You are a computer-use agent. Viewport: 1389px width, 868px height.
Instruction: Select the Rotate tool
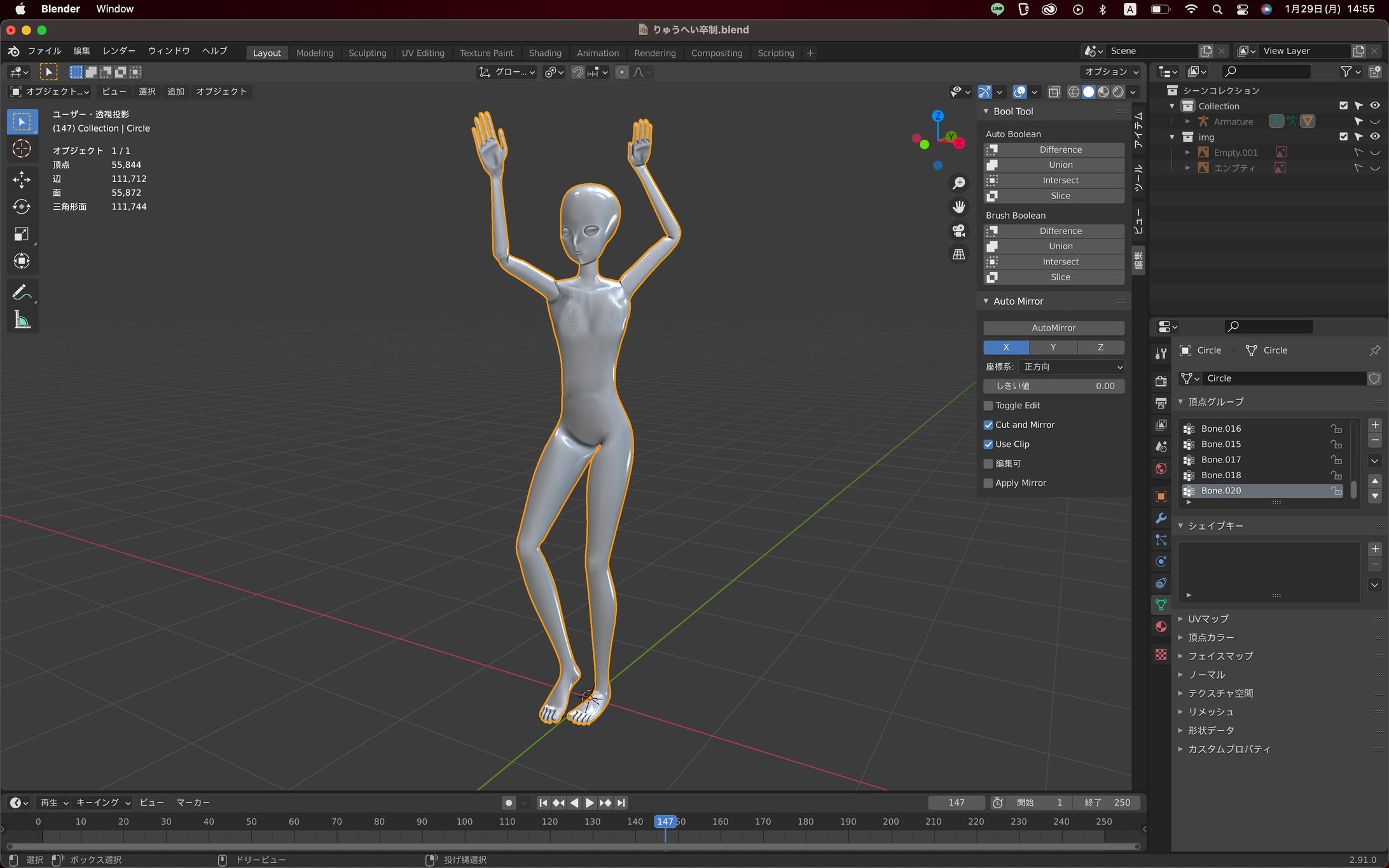click(22, 207)
